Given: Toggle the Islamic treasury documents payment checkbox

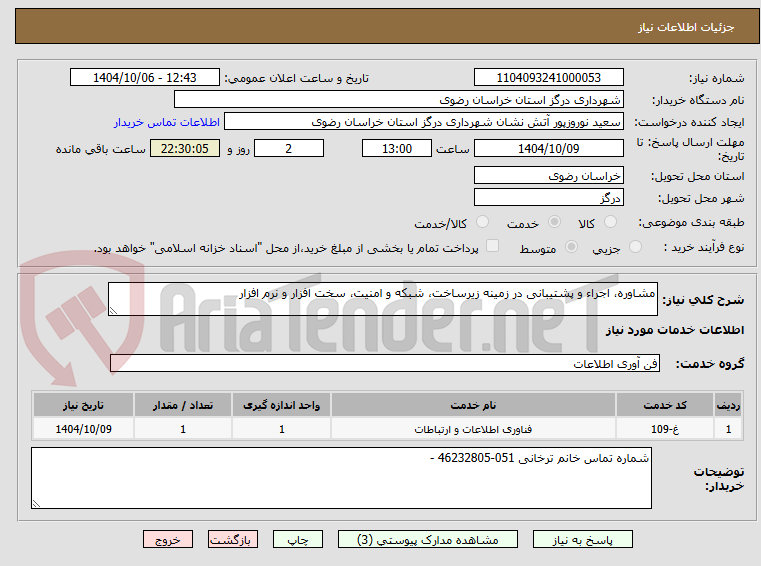Looking at the screenshot, I should click(493, 246).
